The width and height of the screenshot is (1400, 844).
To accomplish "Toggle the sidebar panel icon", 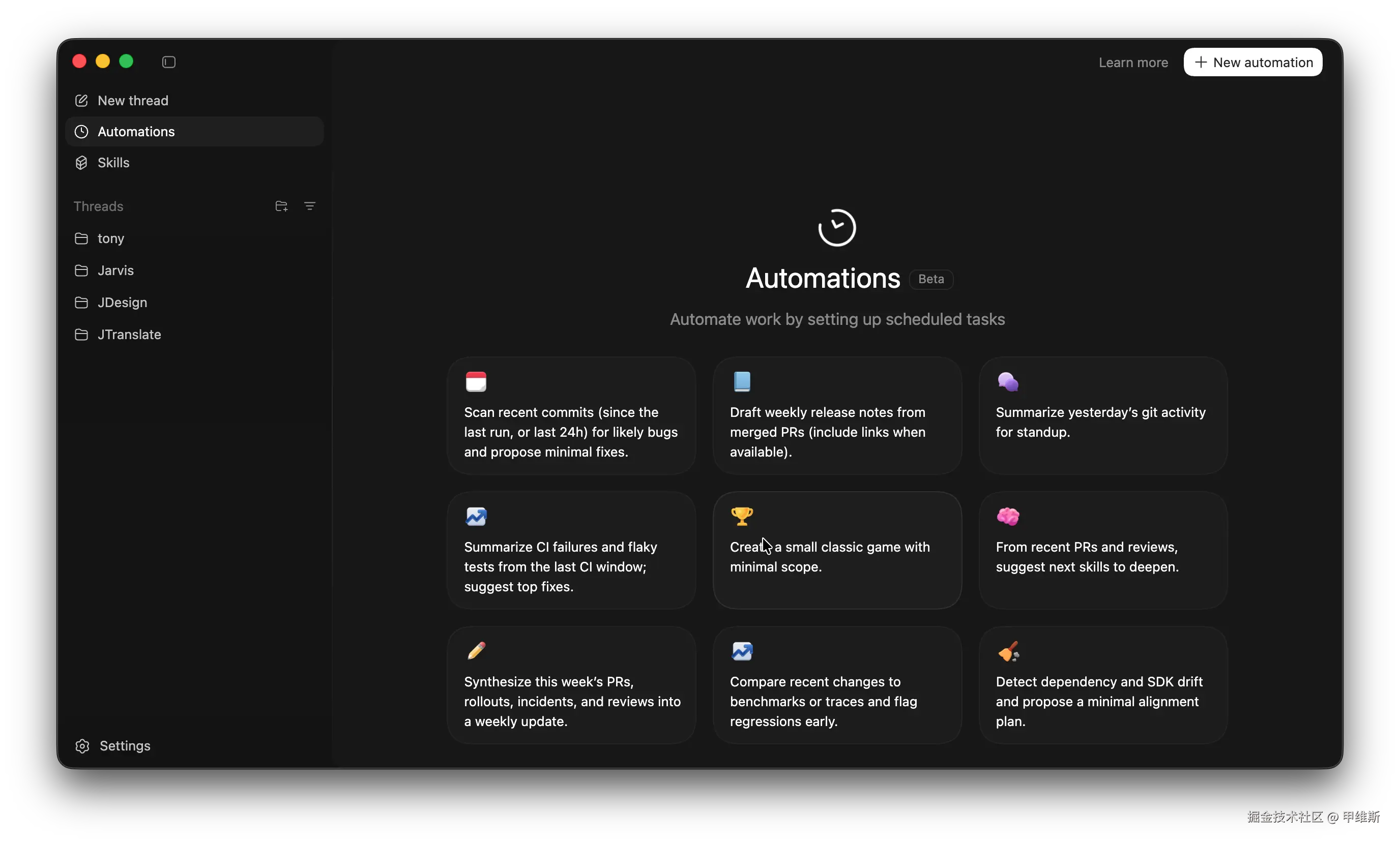I will pos(169,62).
